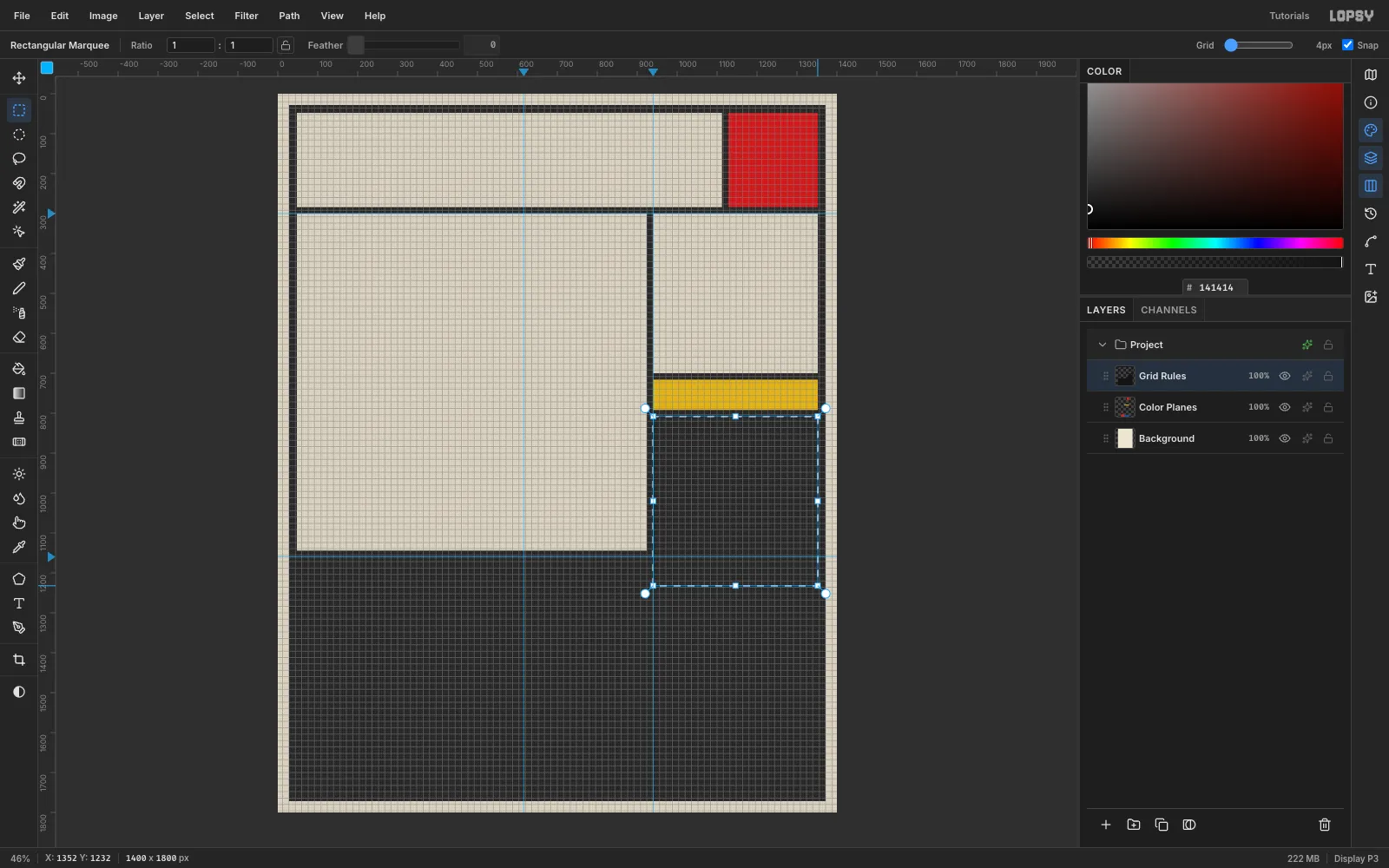This screenshot has width=1389, height=868.
Task: Lock the Background layer
Action: coord(1328,438)
